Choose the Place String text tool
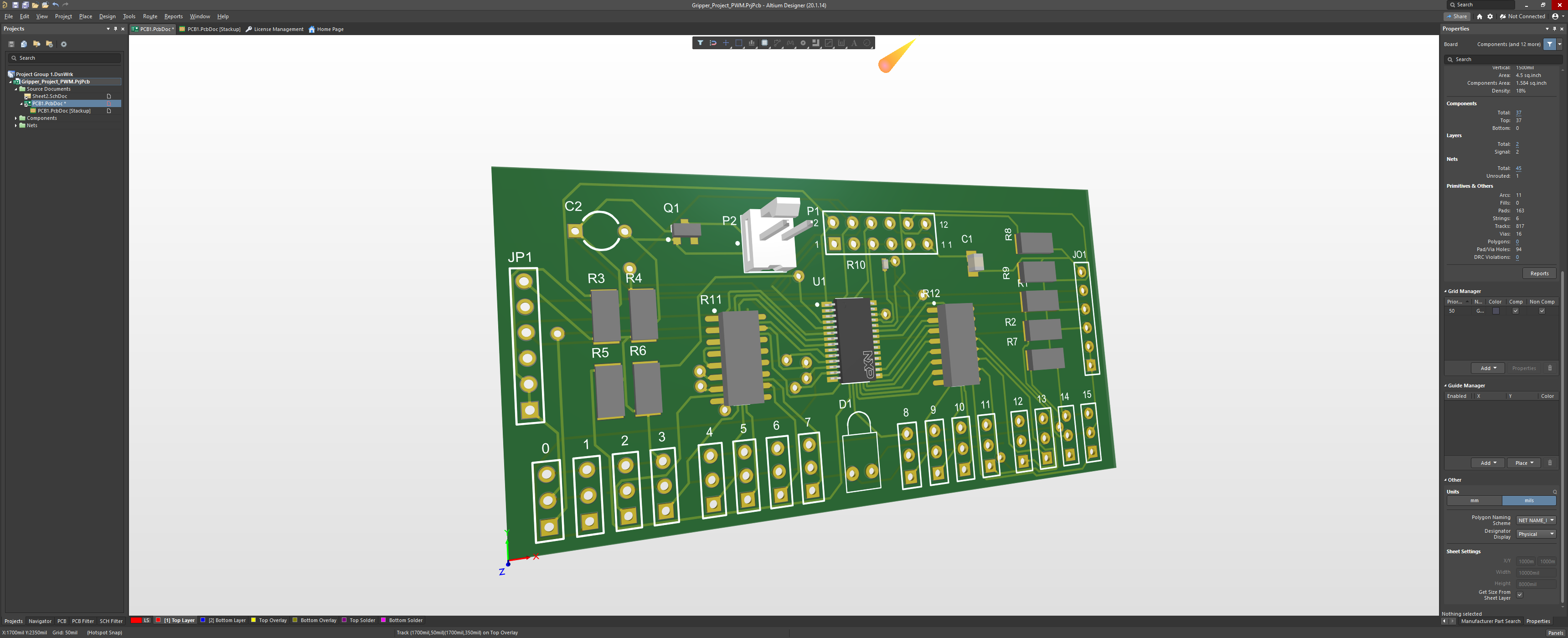The height and width of the screenshot is (638, 1568). tap(854, 43)
